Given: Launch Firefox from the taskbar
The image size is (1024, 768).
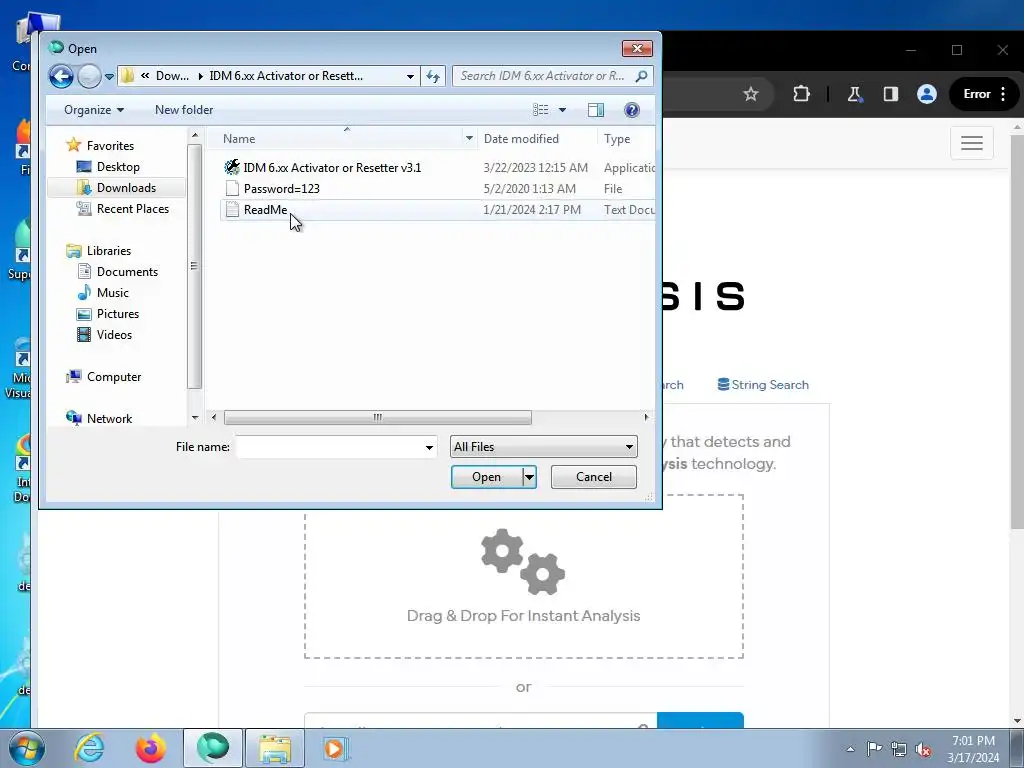Looking at the screenshot, I should point(150,748).
